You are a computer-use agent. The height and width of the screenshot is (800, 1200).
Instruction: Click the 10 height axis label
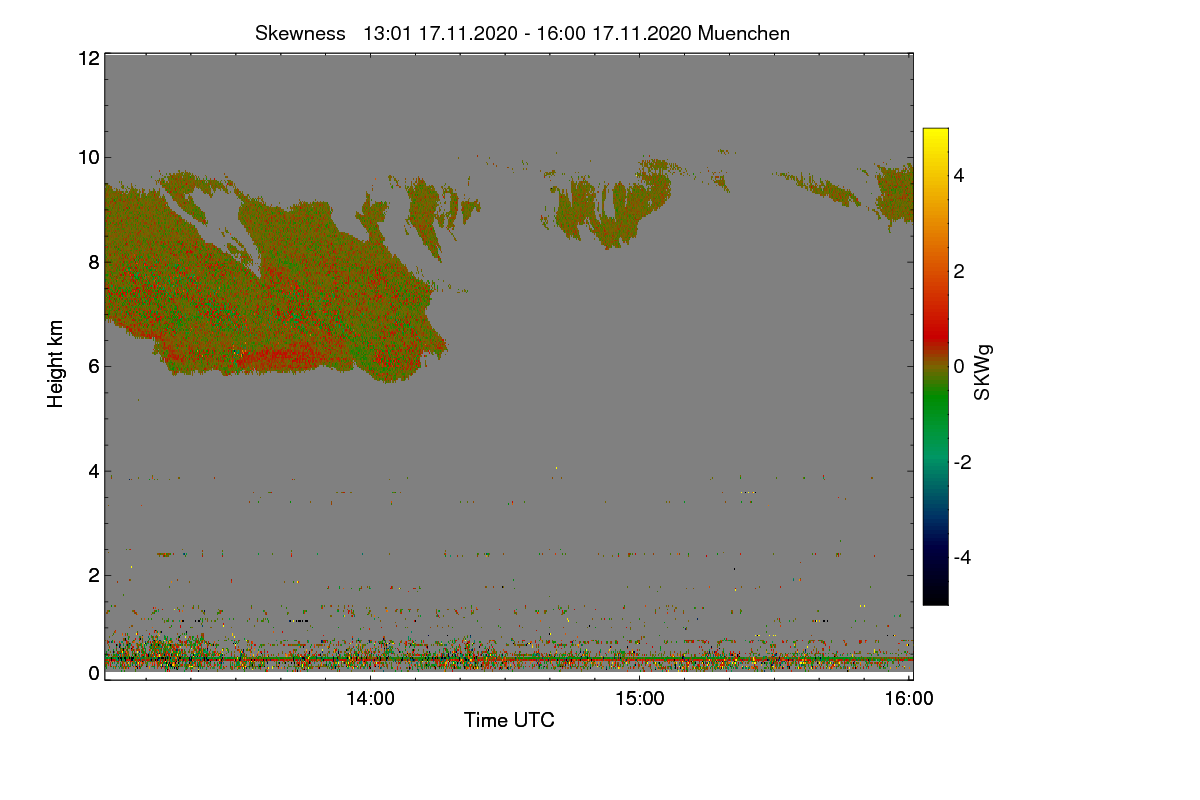click(88, 157)
